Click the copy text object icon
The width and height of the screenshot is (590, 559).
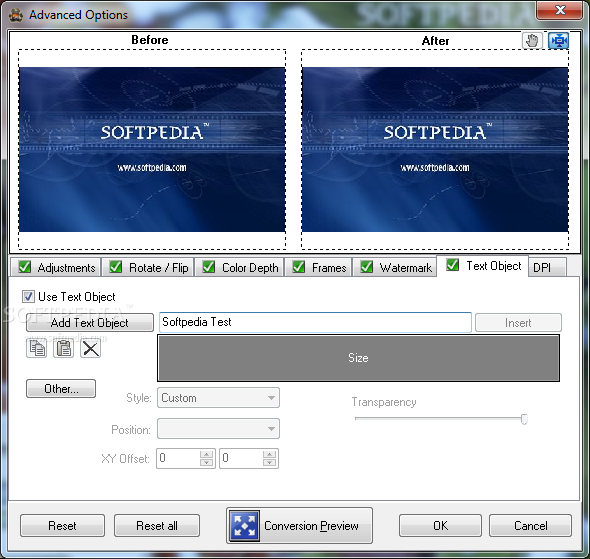coord(37,348)
